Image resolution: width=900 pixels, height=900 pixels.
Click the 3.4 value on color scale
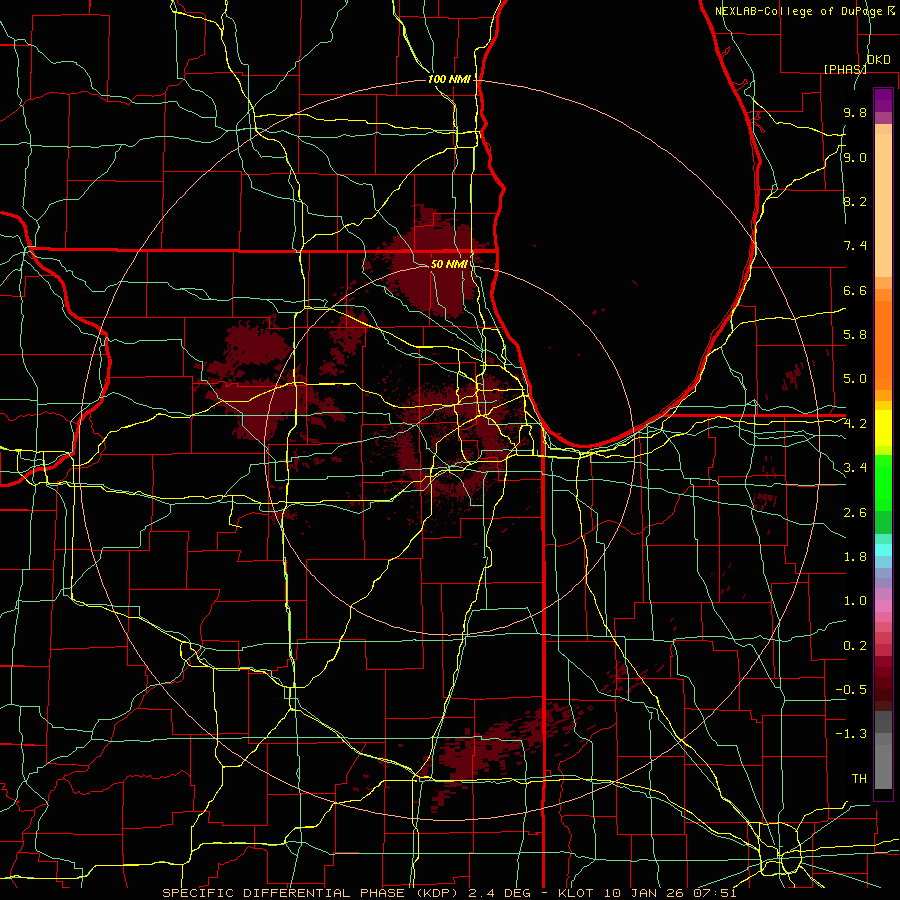point(855,468)
